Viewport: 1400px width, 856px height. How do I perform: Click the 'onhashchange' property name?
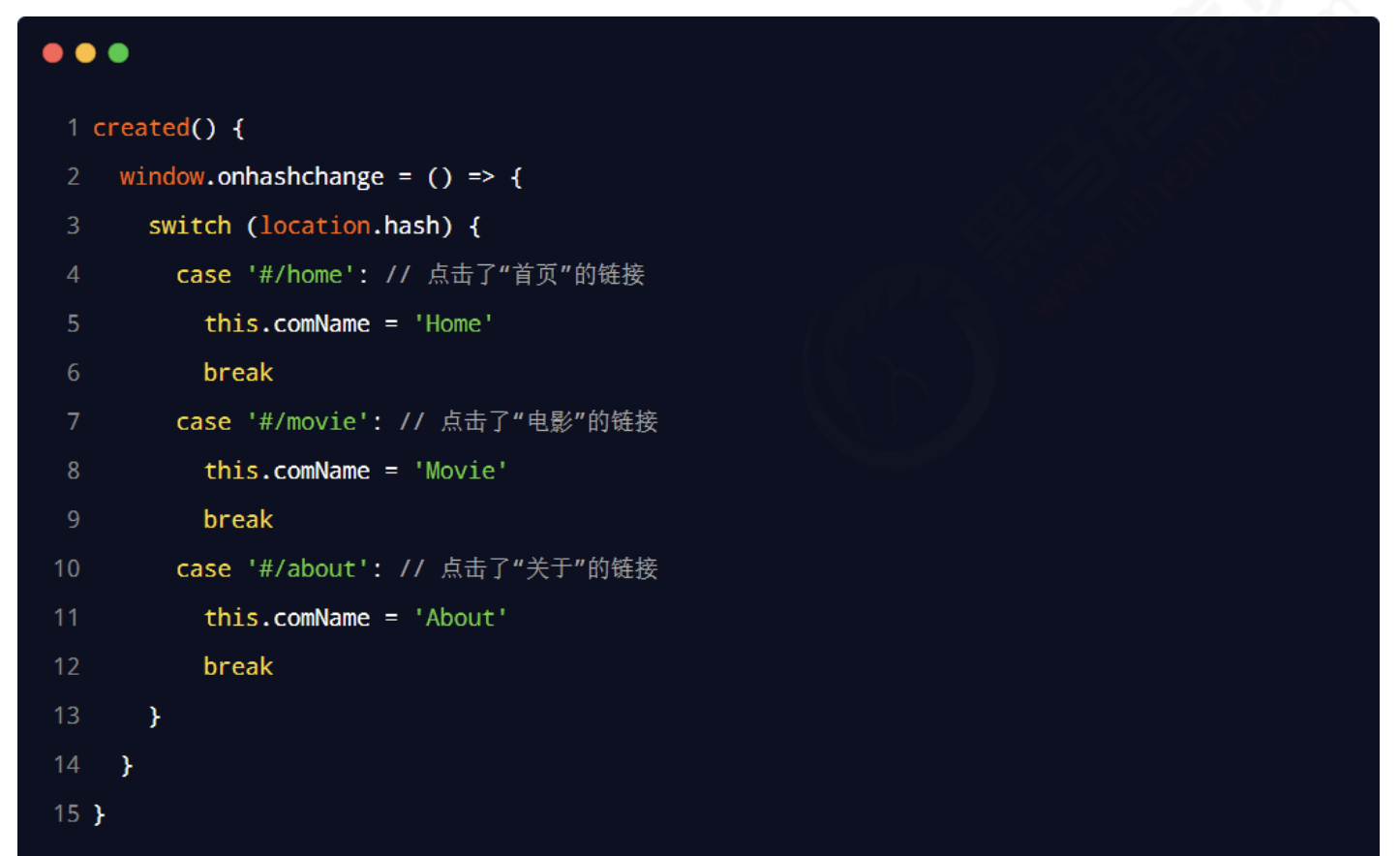point(300,176)
